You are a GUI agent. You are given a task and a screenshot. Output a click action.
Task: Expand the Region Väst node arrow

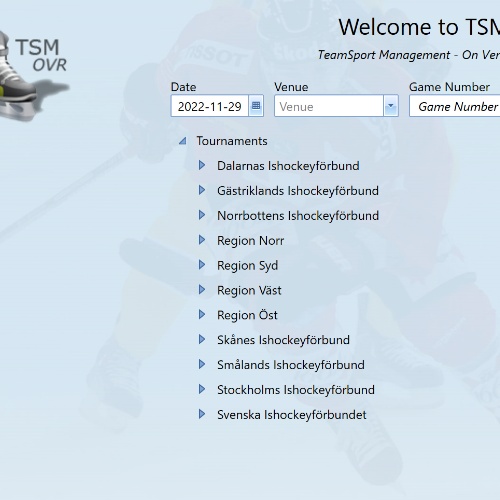(x=202, y=290)
